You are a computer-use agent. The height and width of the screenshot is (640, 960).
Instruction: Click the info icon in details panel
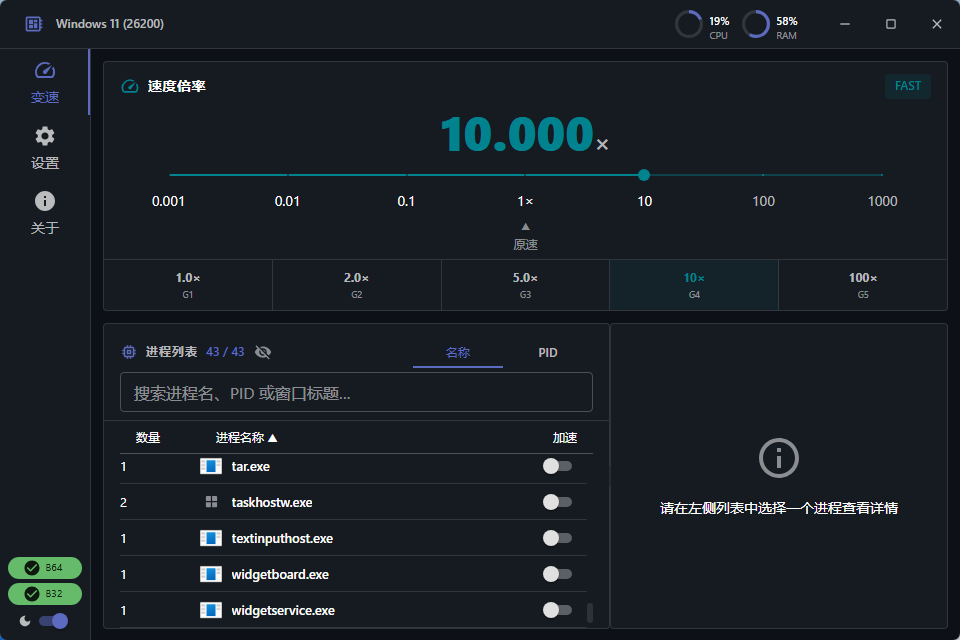click(779, 458)
